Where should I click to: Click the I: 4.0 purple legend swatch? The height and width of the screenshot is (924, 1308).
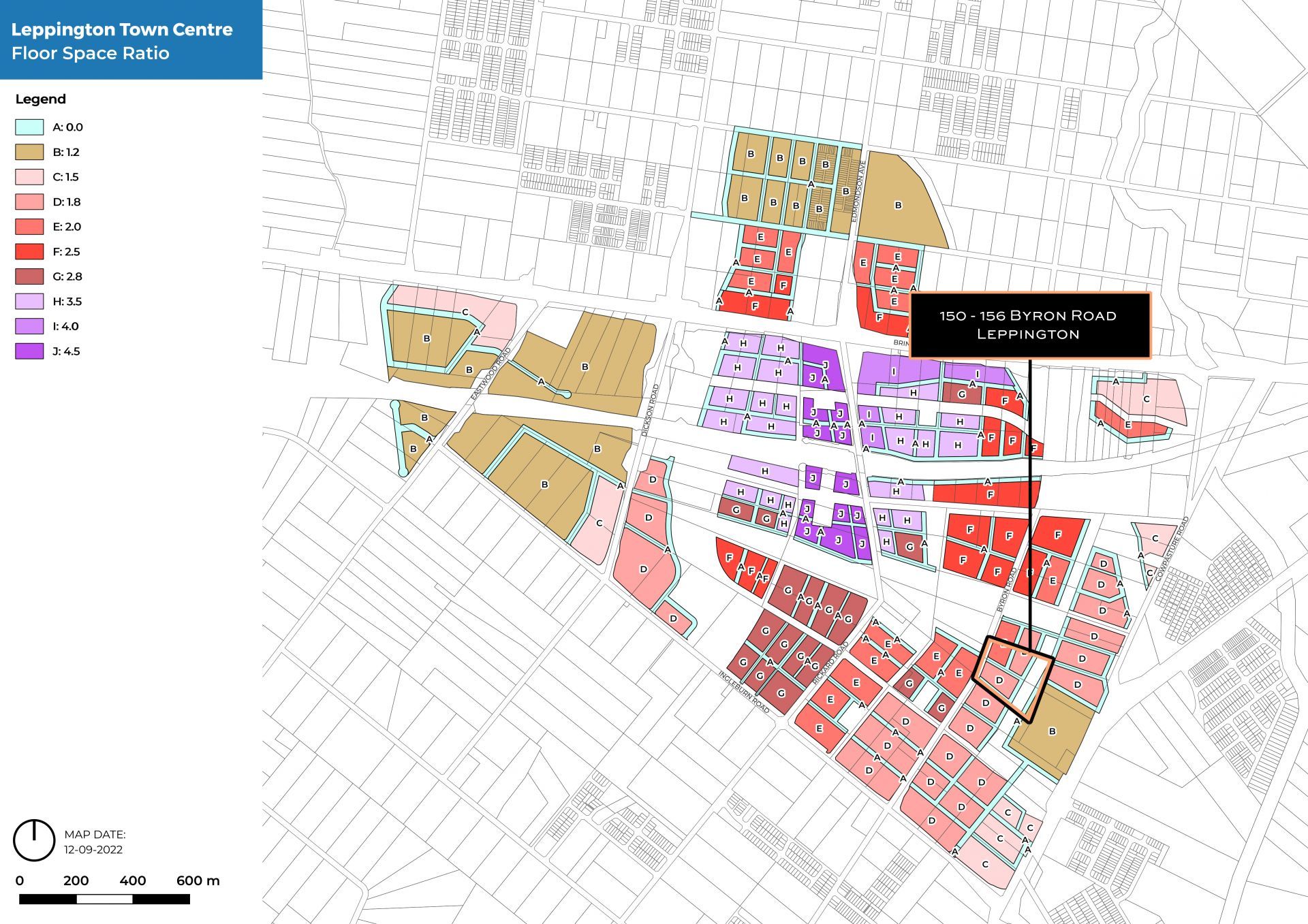(29, 326)
